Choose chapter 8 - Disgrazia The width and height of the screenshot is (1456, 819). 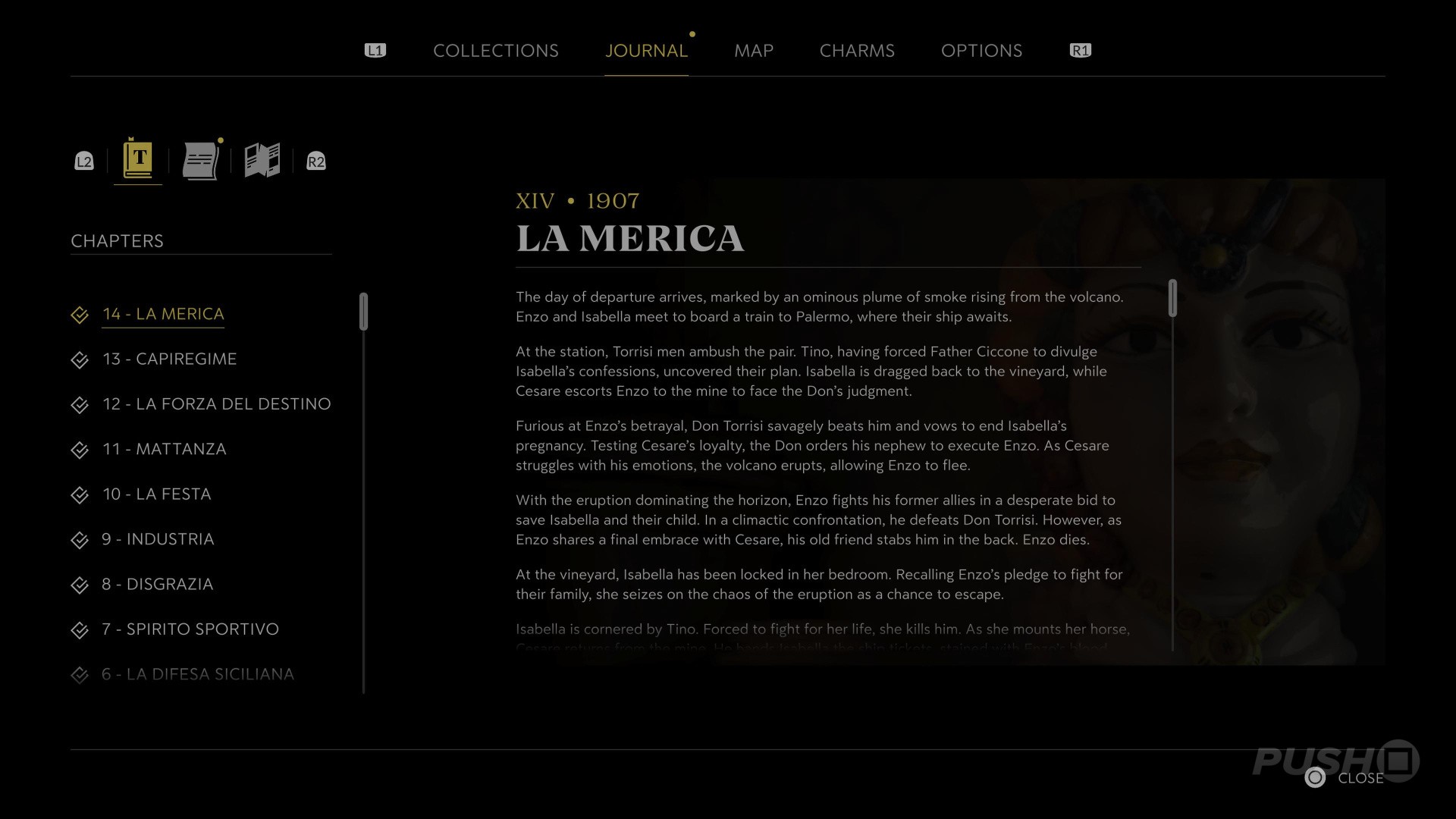[157, 584]
